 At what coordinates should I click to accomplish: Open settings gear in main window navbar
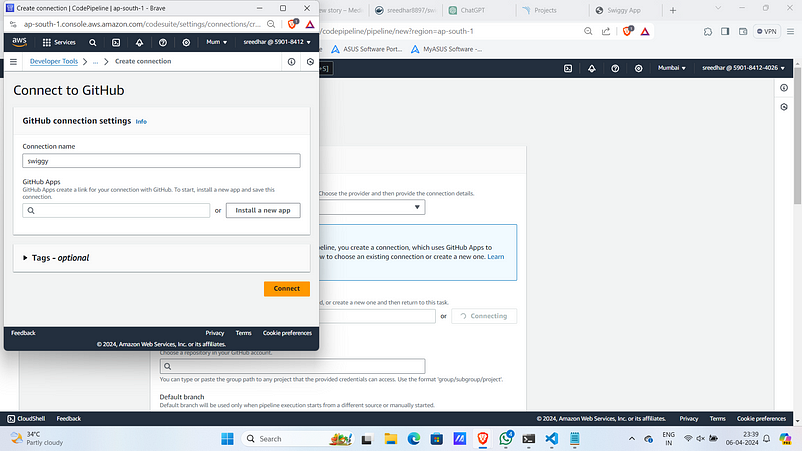(x=638, y=68)
